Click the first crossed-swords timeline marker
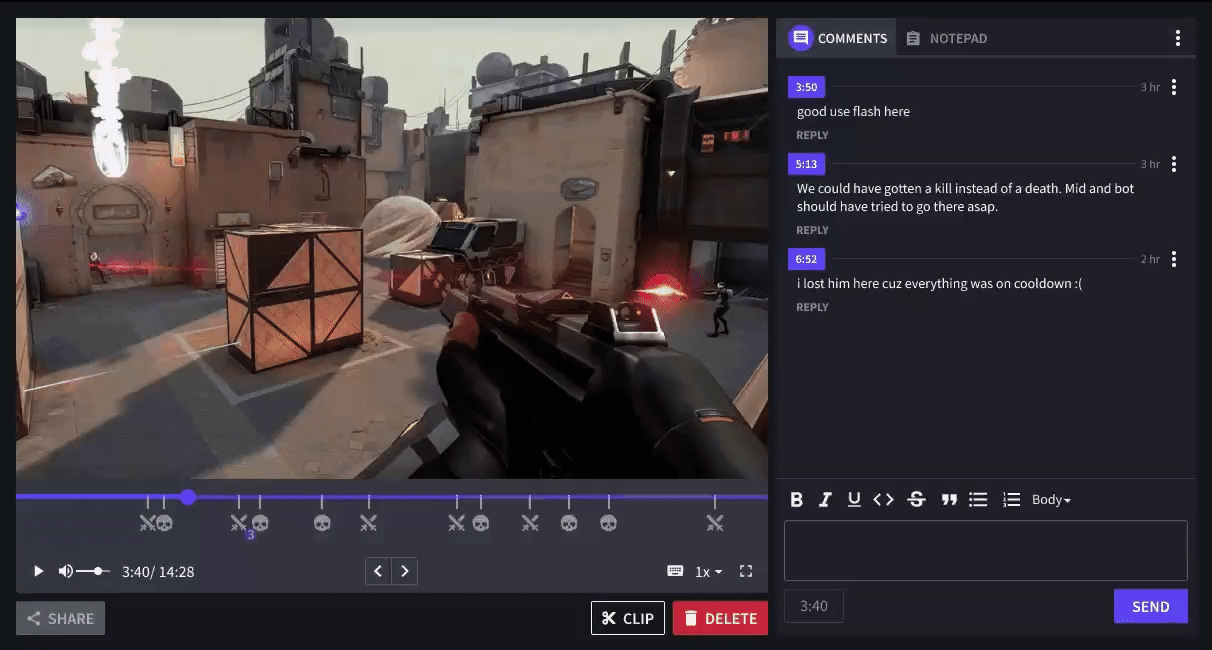Viewport: 1212px width, 650px height. [x=147, y=522]
